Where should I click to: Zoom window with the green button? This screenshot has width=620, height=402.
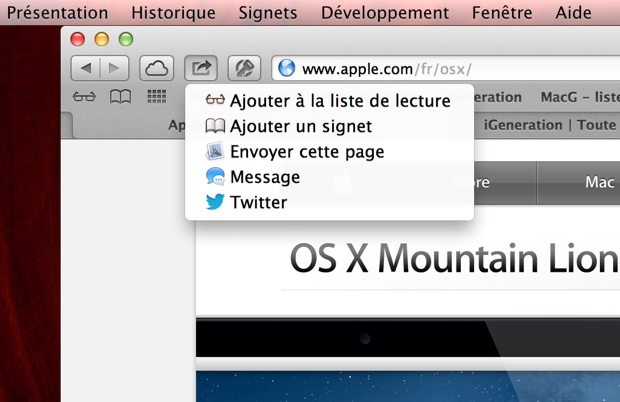[126, 39]
